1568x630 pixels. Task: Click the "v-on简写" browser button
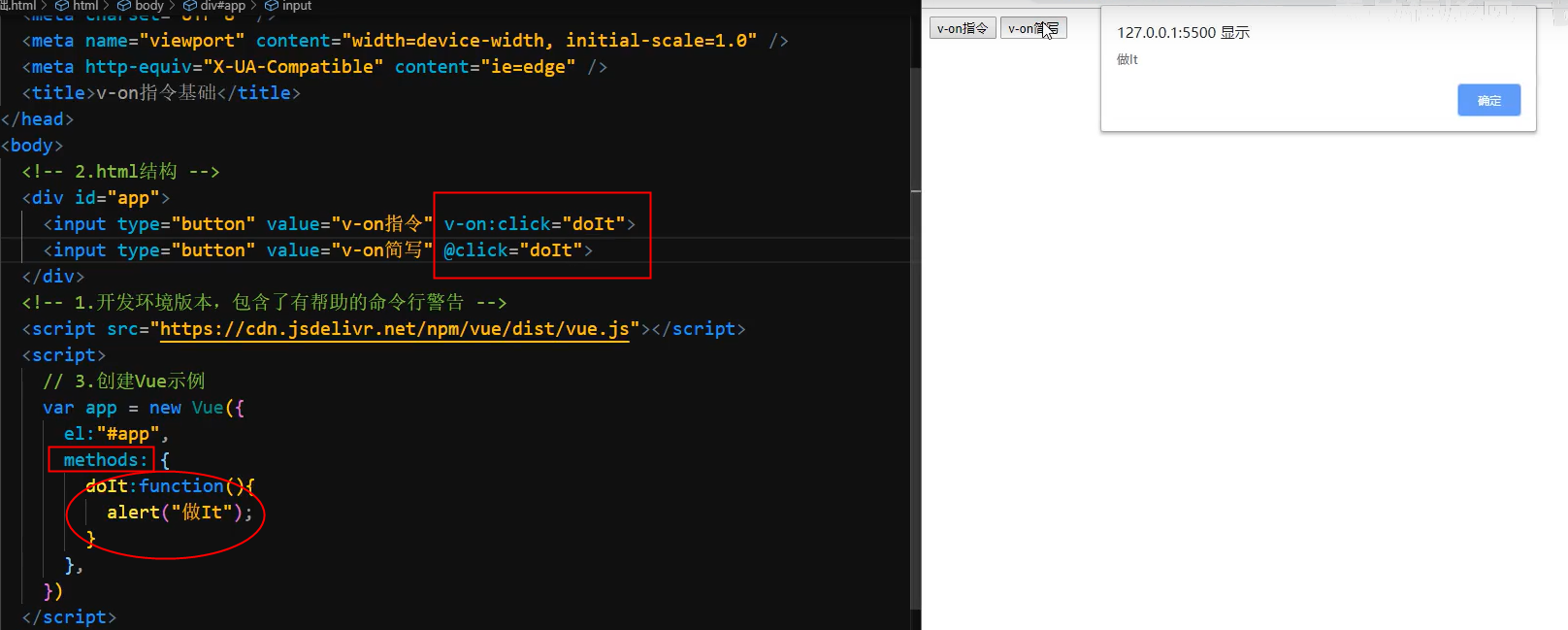coord(1033,28)
